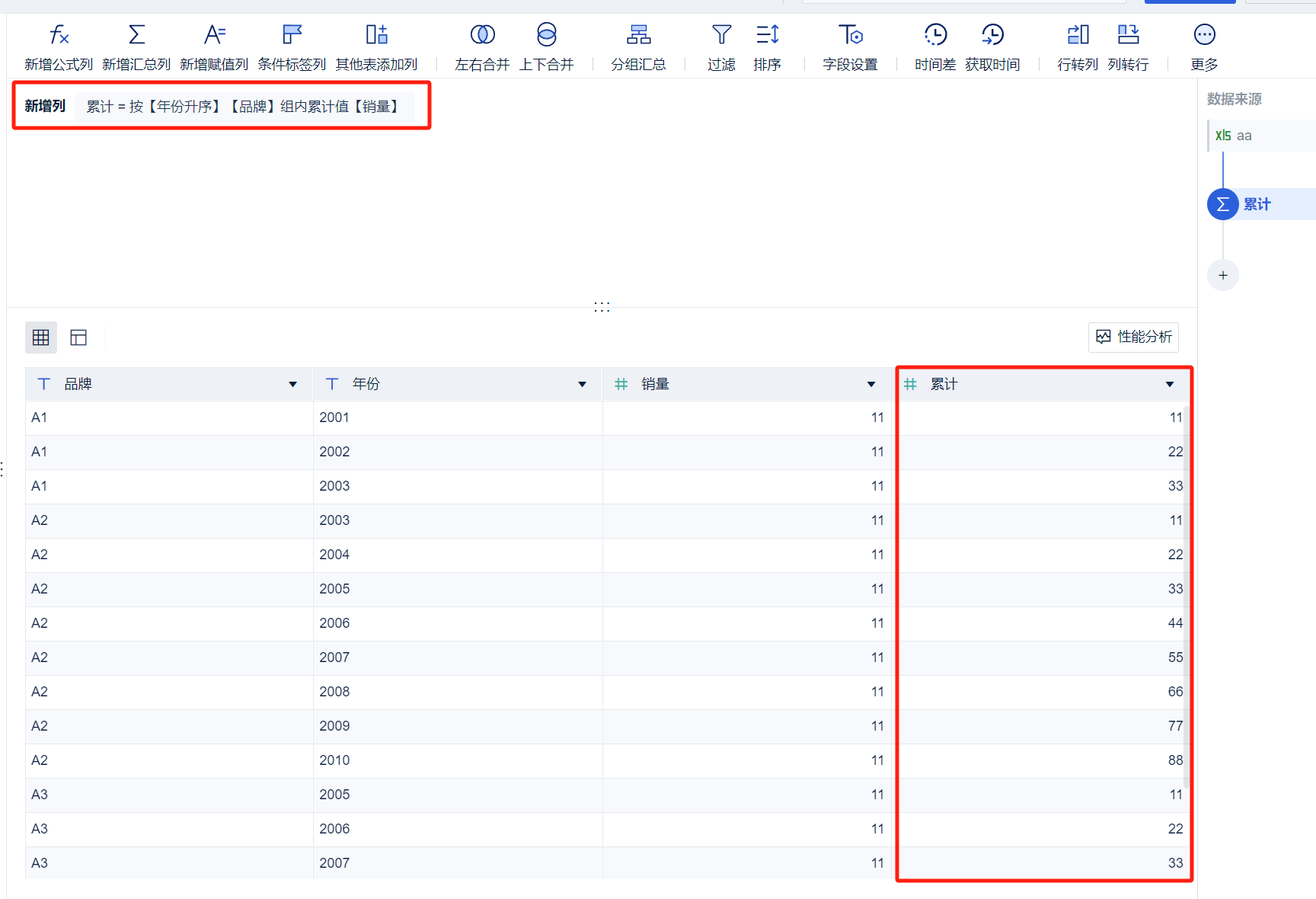The width and height of the screenshot is (1316, 899).
Task: Click the 其他表添加列 icon
Action: (376, 35)
